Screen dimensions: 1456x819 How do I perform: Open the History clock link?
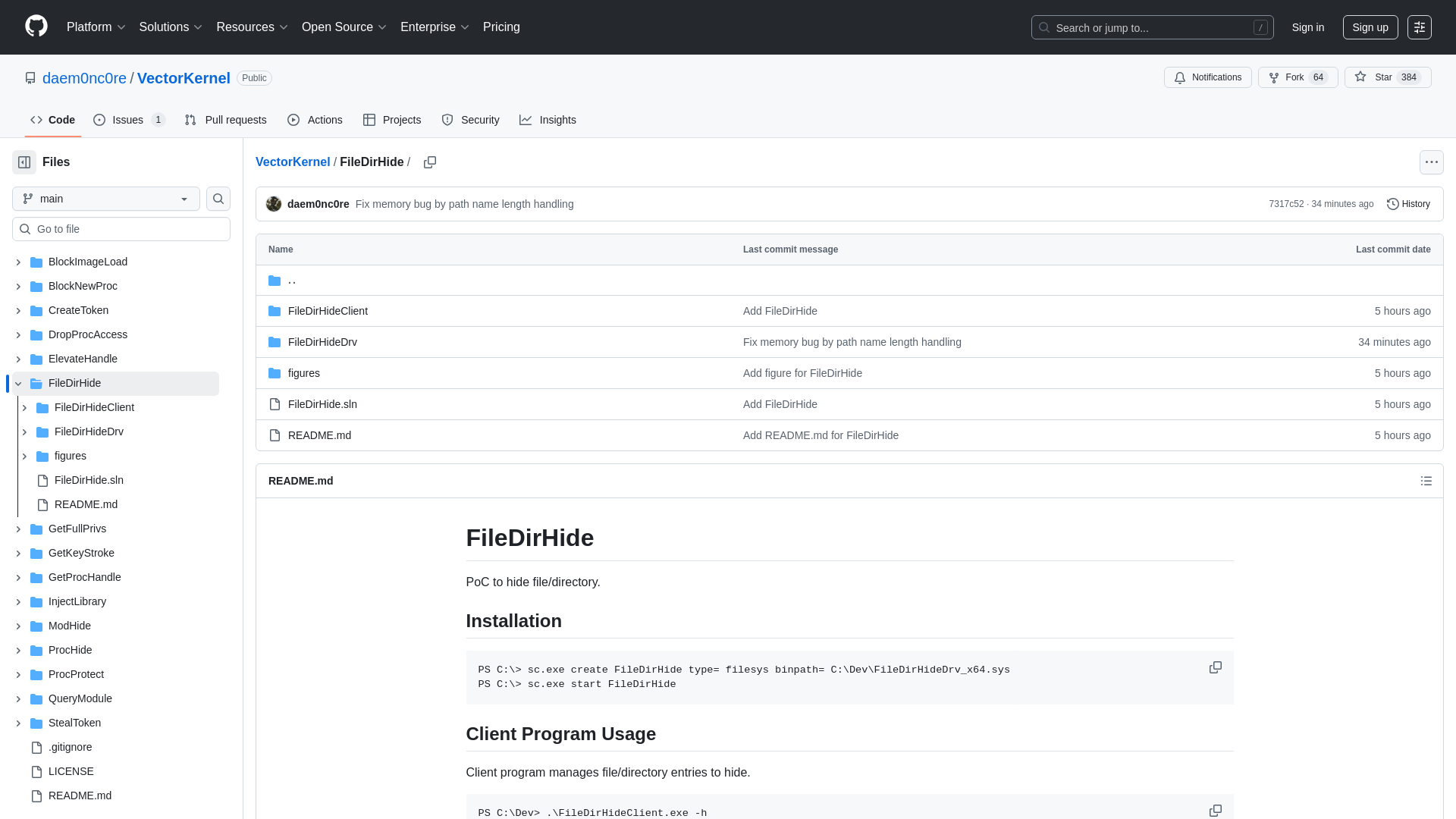[x=1408, y=204]
